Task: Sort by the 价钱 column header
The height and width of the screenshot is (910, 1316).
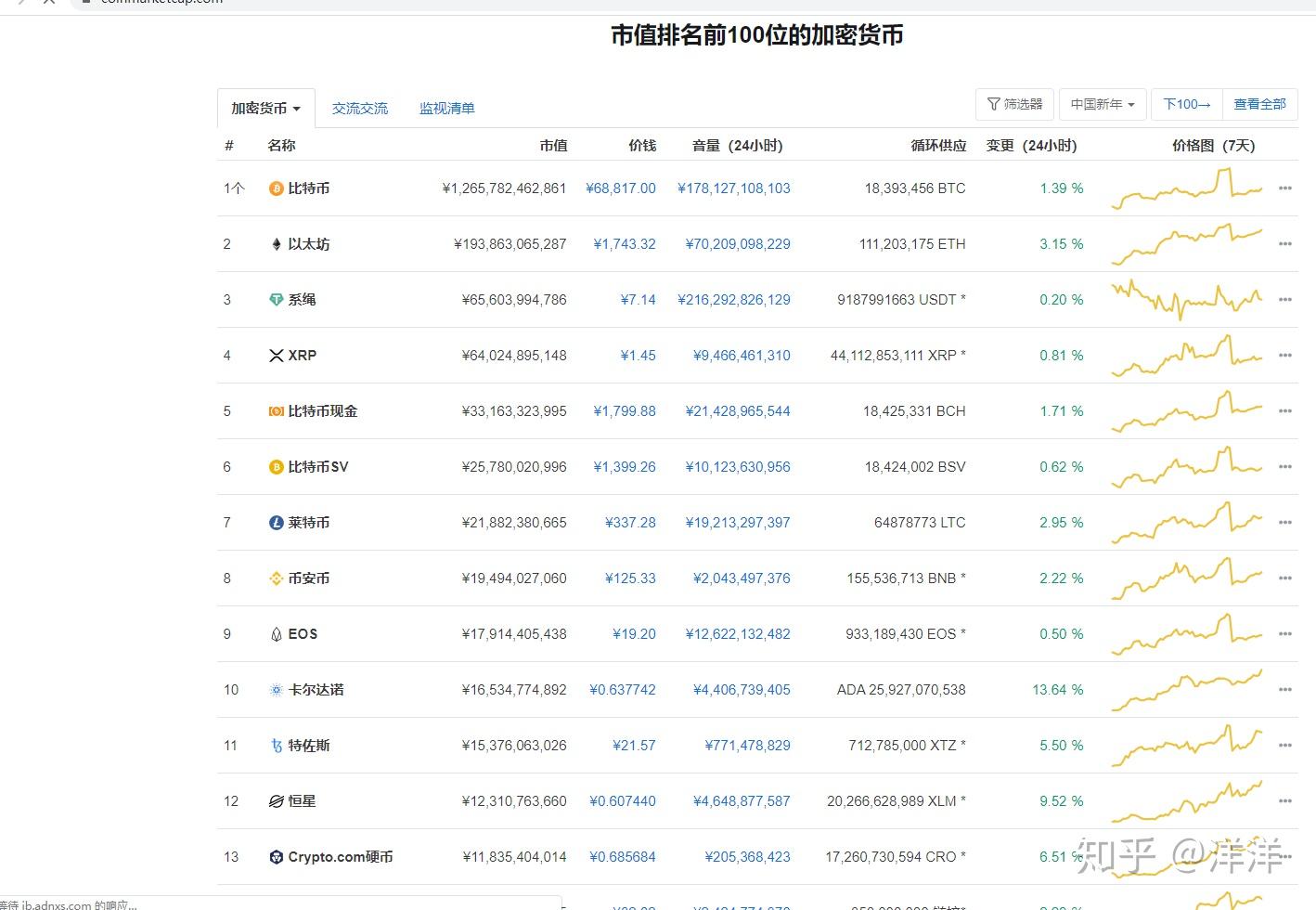Action: [x=642, y=146]
